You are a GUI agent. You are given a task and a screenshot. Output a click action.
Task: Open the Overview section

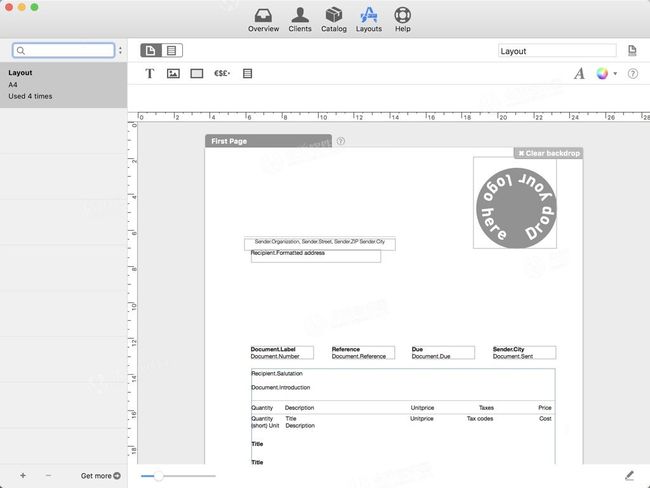click(263, 19)
